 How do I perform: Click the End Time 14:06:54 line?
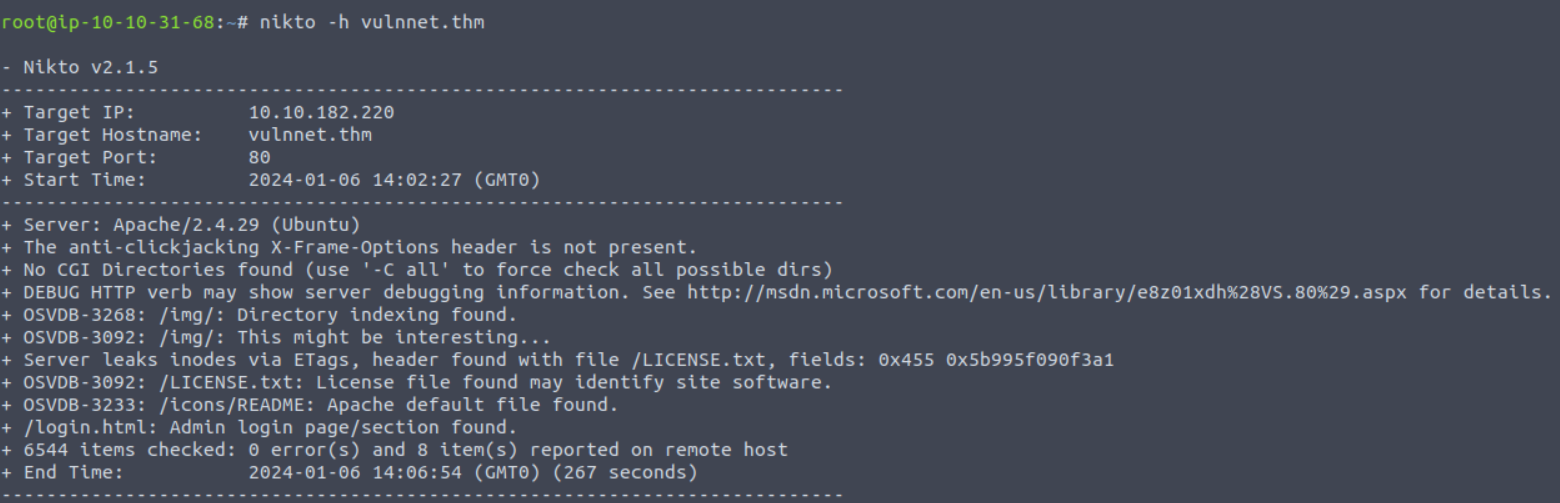(x=349, y=472)
